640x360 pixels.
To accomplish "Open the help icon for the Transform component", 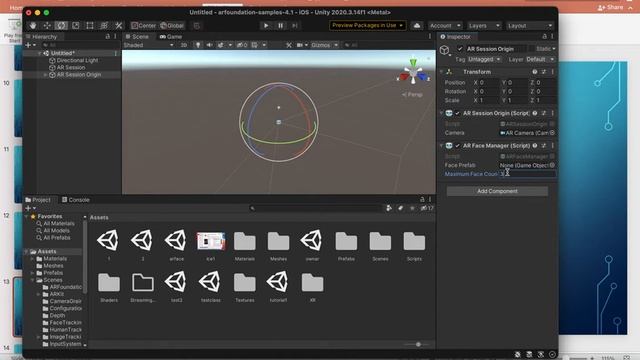I will click(535, 72).
